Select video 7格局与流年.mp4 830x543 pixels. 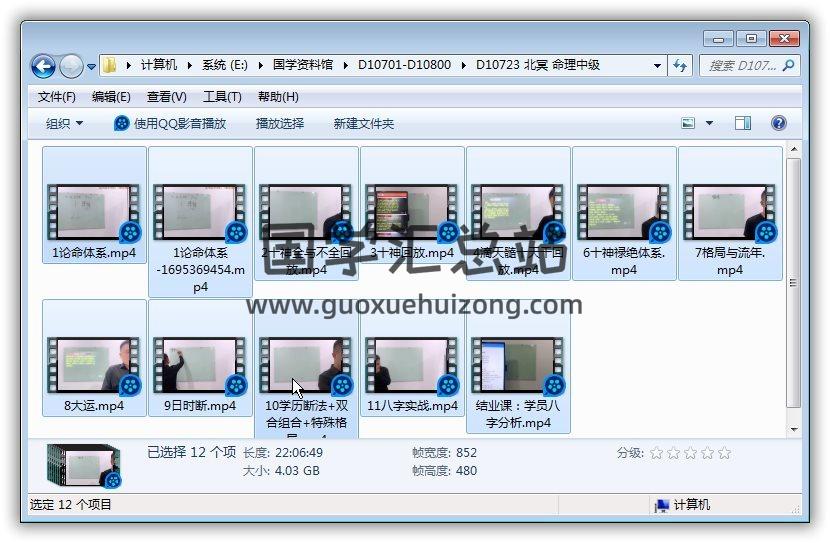tap(730, 213)
